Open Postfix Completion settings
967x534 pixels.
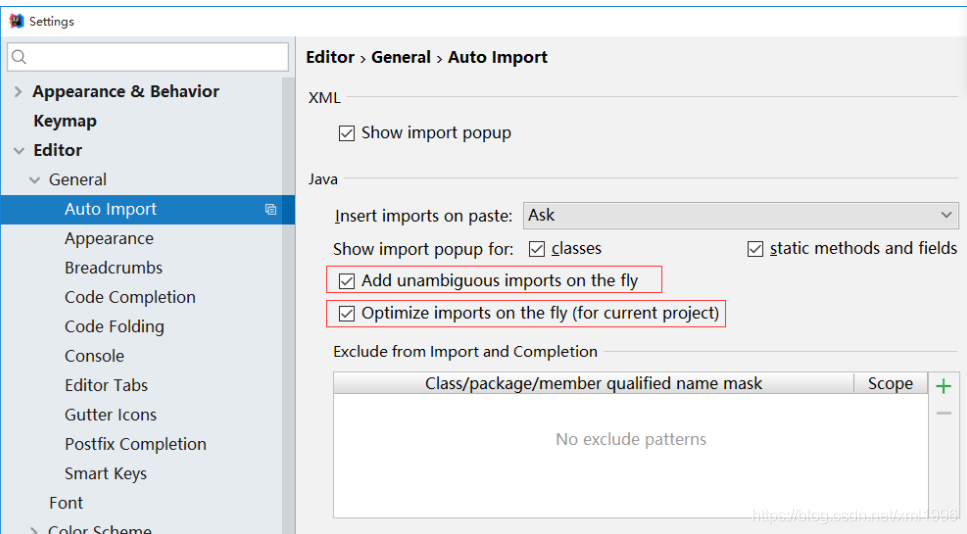(x=136, y=444)
